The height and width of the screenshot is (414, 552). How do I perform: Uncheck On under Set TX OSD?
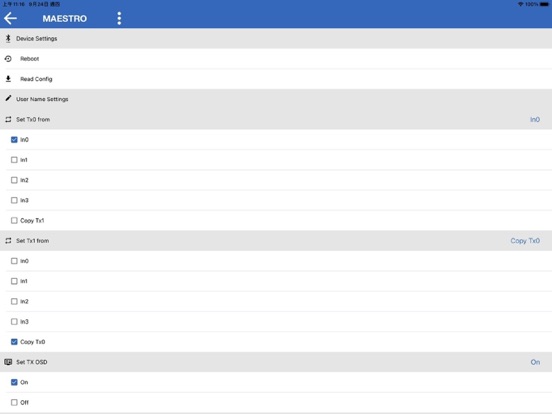tap(14, 382)
